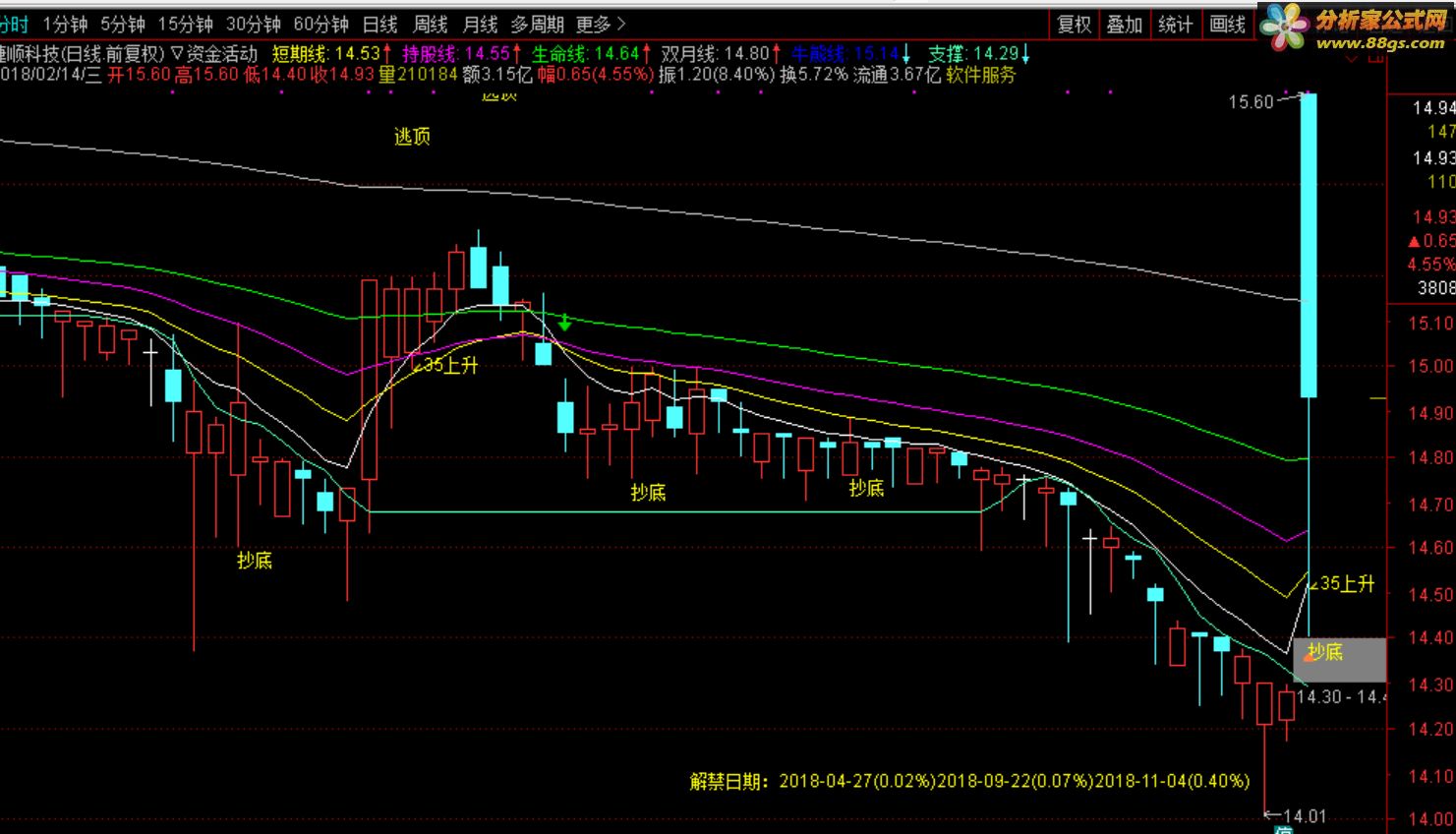This screenshot has width=1456, height=834.
Task: Expand the 更多 period options
Action: pos(600,25)
